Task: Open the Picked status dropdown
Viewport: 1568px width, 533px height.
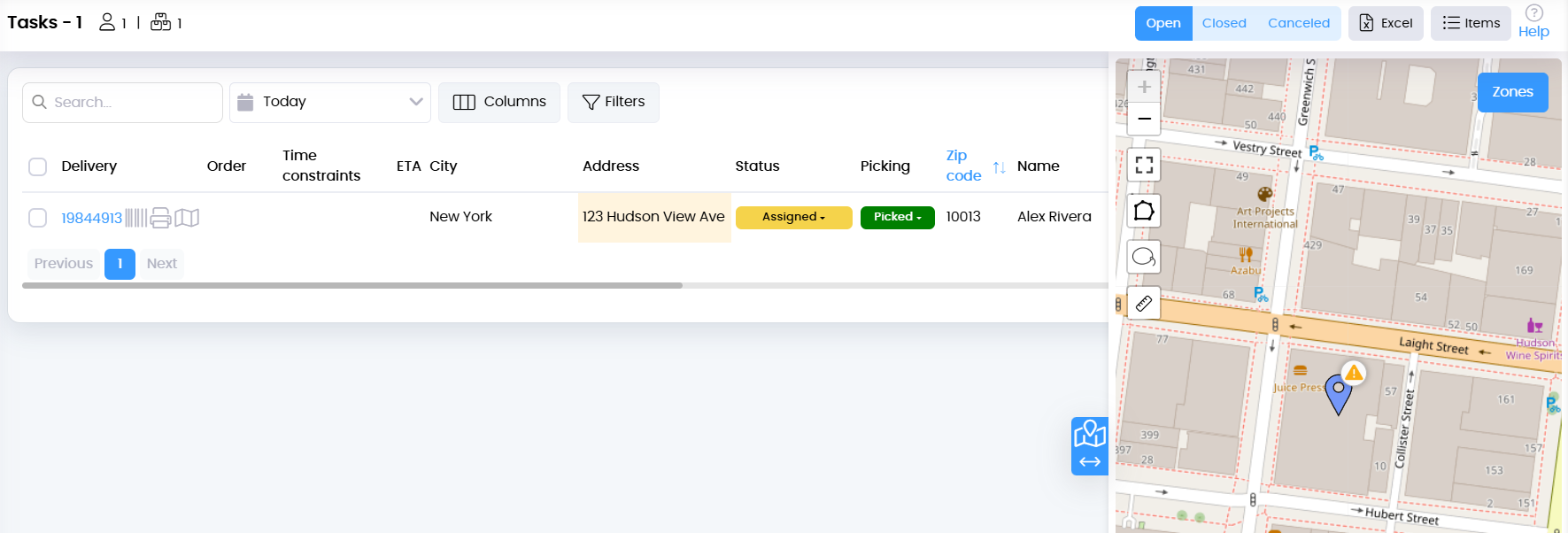Action: pyautogui.click(x=897, y=217)
